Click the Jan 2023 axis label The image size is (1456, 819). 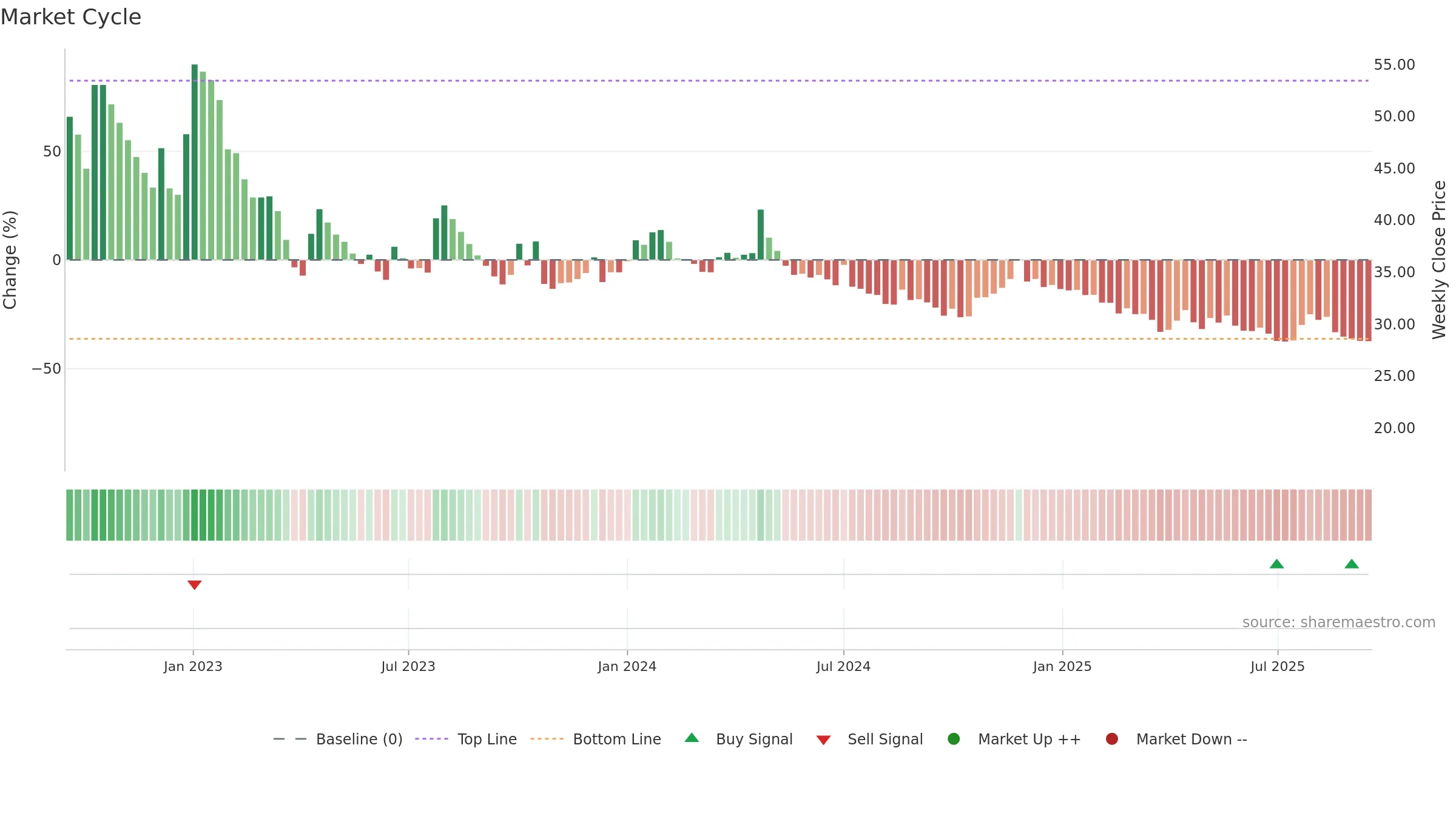pyautogui.click(x=193, y=666)
